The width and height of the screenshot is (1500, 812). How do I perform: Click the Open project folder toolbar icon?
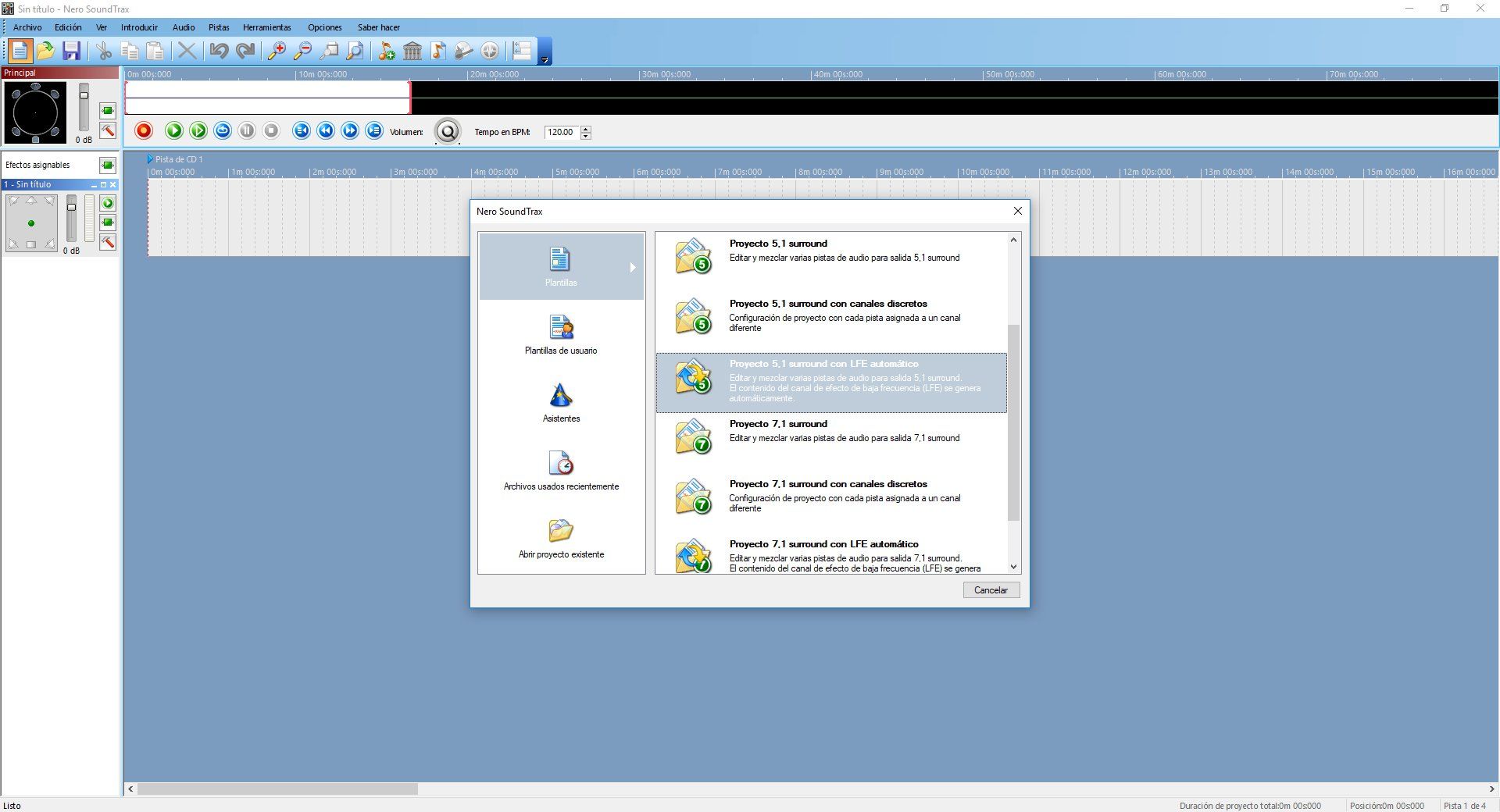coord(45,52)
